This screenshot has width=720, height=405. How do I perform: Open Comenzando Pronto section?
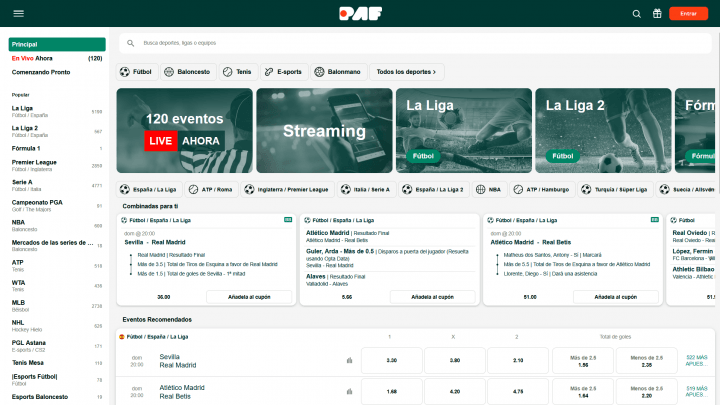[x=57, y=72]
